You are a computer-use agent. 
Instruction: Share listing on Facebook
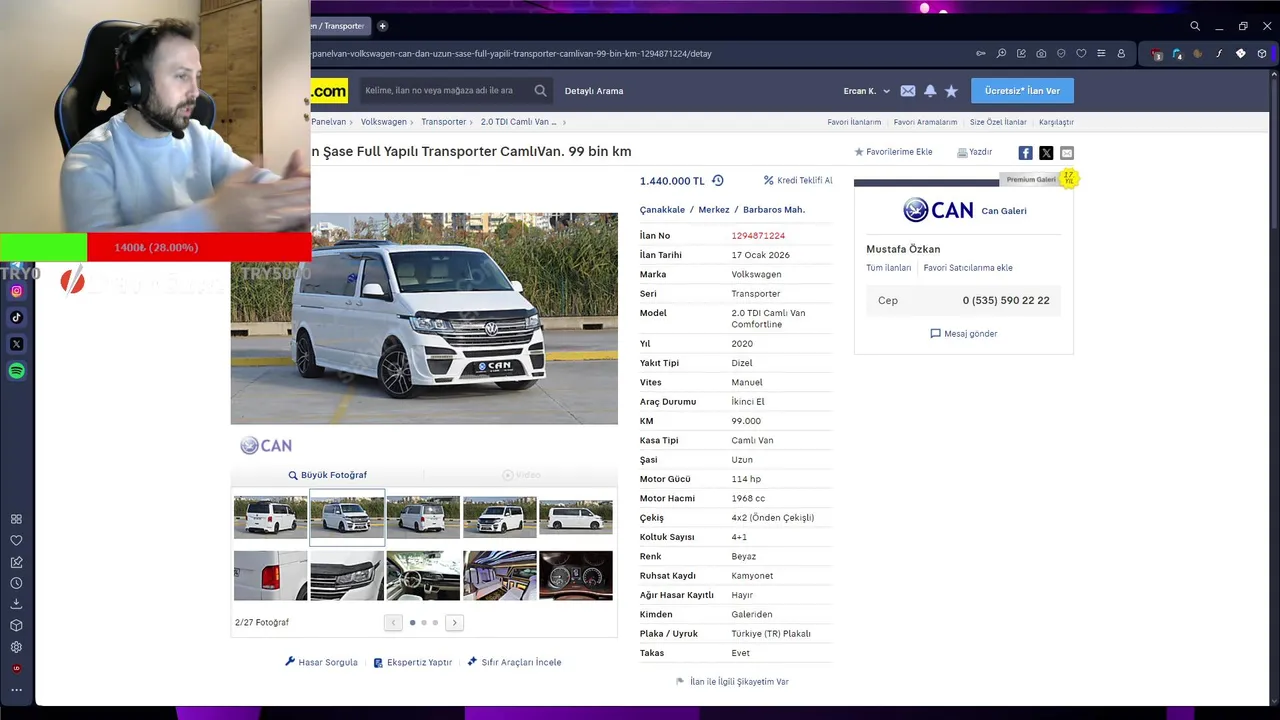[1025, 153]
